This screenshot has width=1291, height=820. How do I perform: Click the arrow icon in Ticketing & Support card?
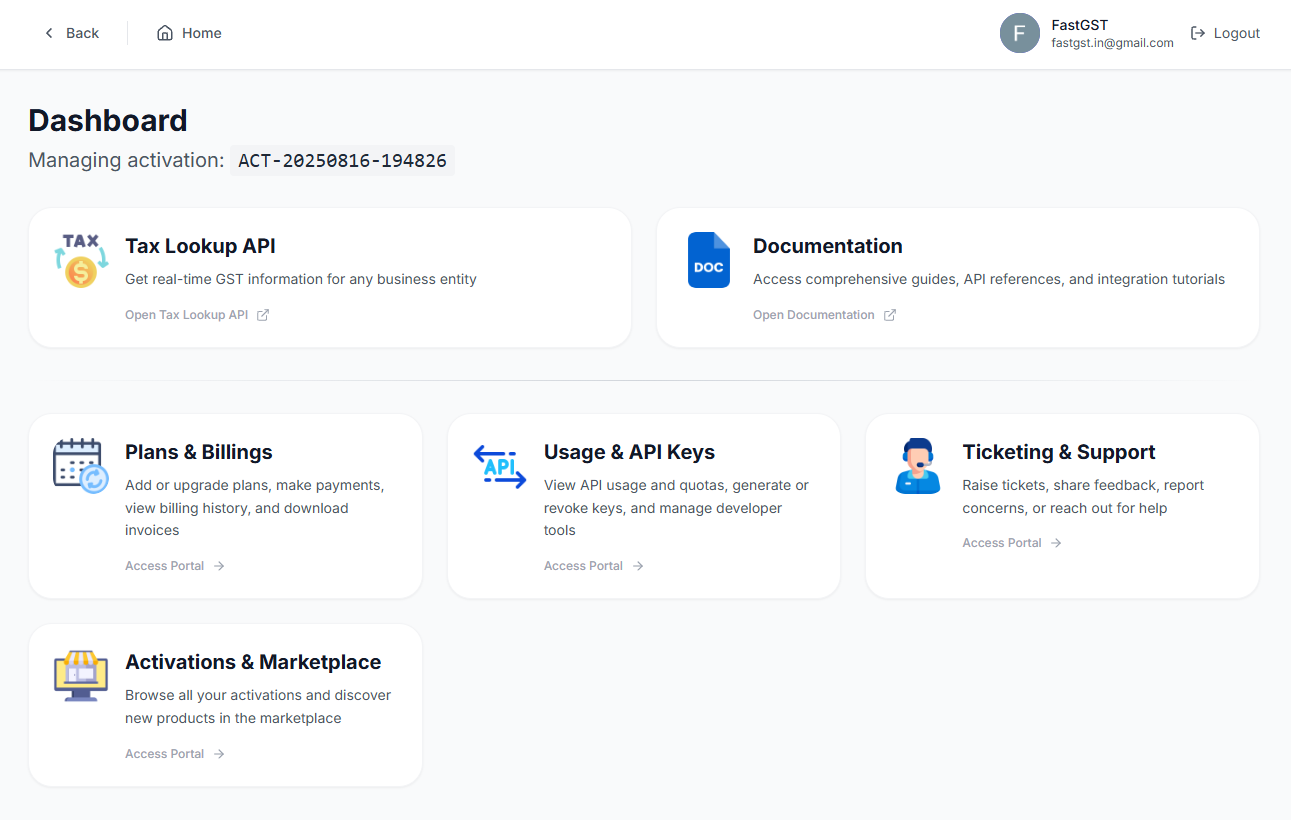click(x=1056, y=543)
